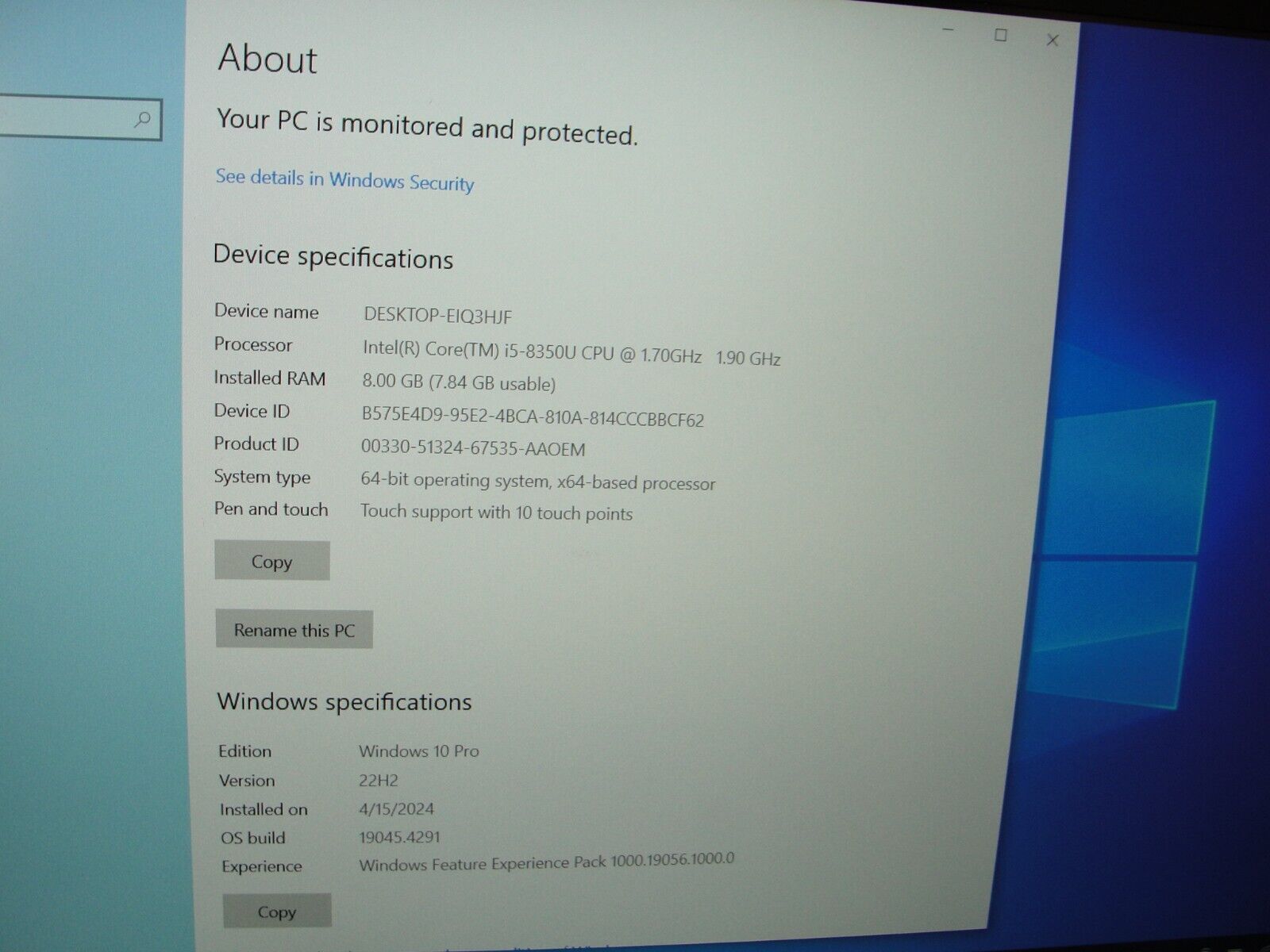Select the processor value Intel Core i5-8350U
Viewport: 1270px width, 952px height.
coord(571,353)
